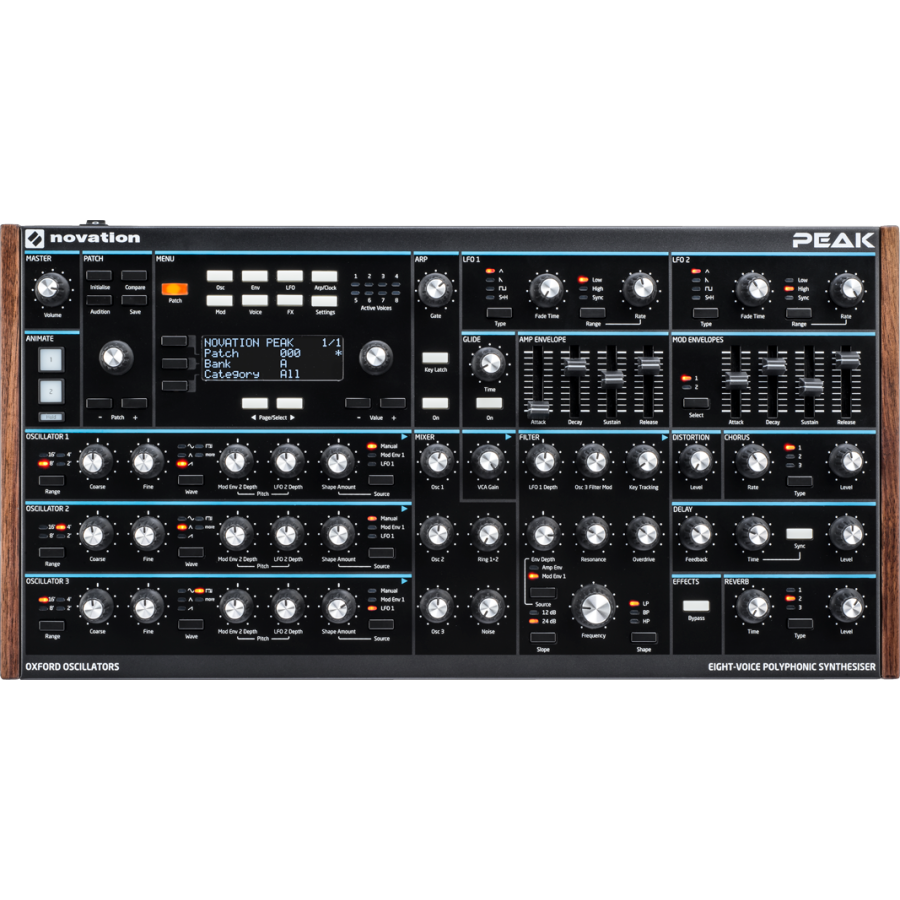900x900 pixels.
Task: Cycle the Filter Slope button
Action: (542, 637)
